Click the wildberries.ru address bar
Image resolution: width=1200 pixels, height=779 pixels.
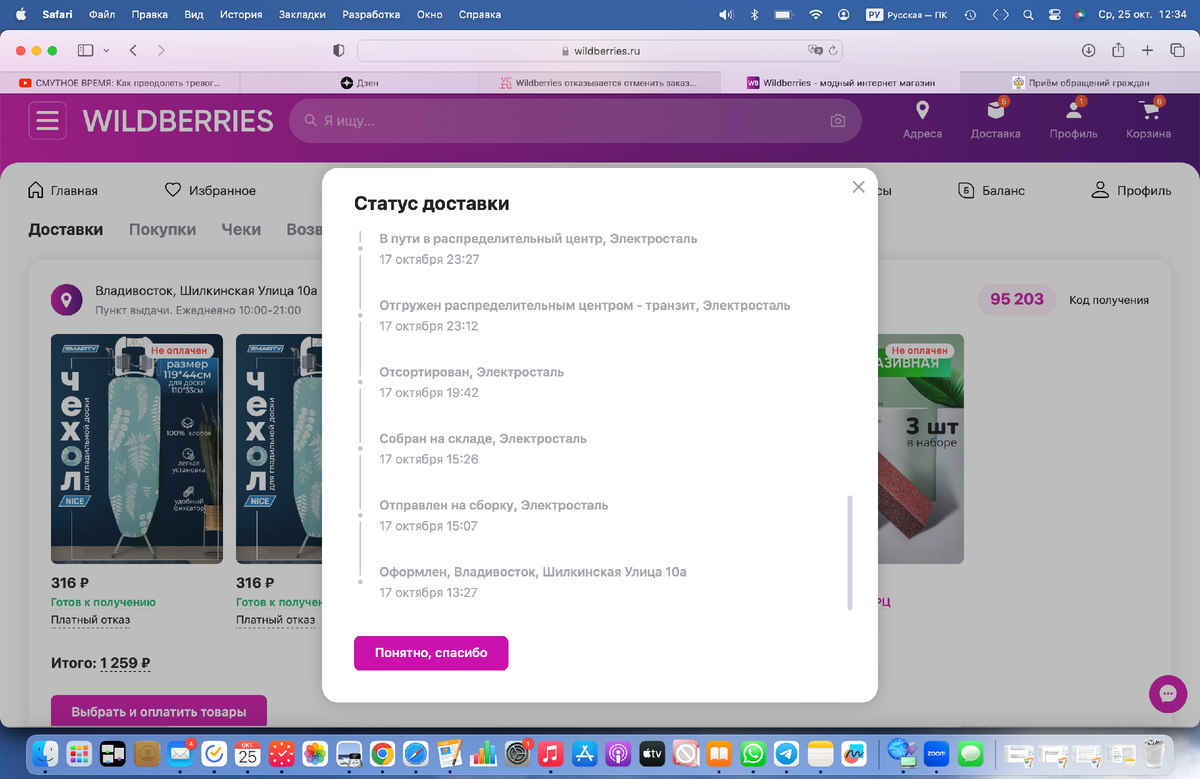click(600, 50)
